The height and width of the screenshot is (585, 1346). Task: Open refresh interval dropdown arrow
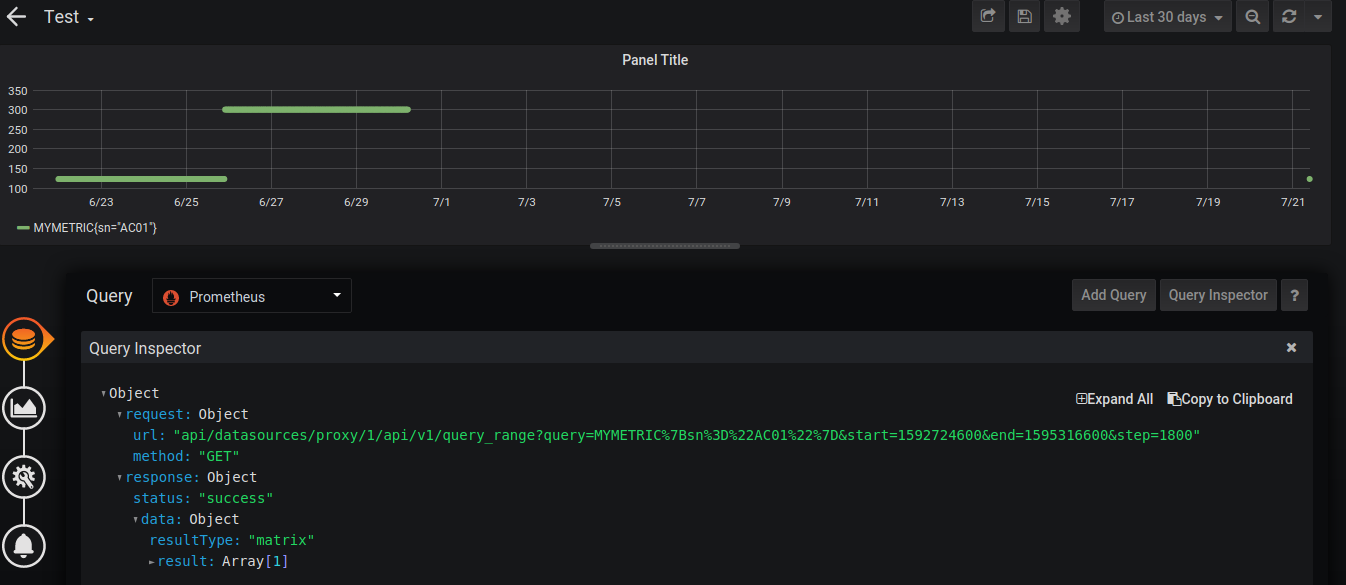[1318, 17]
